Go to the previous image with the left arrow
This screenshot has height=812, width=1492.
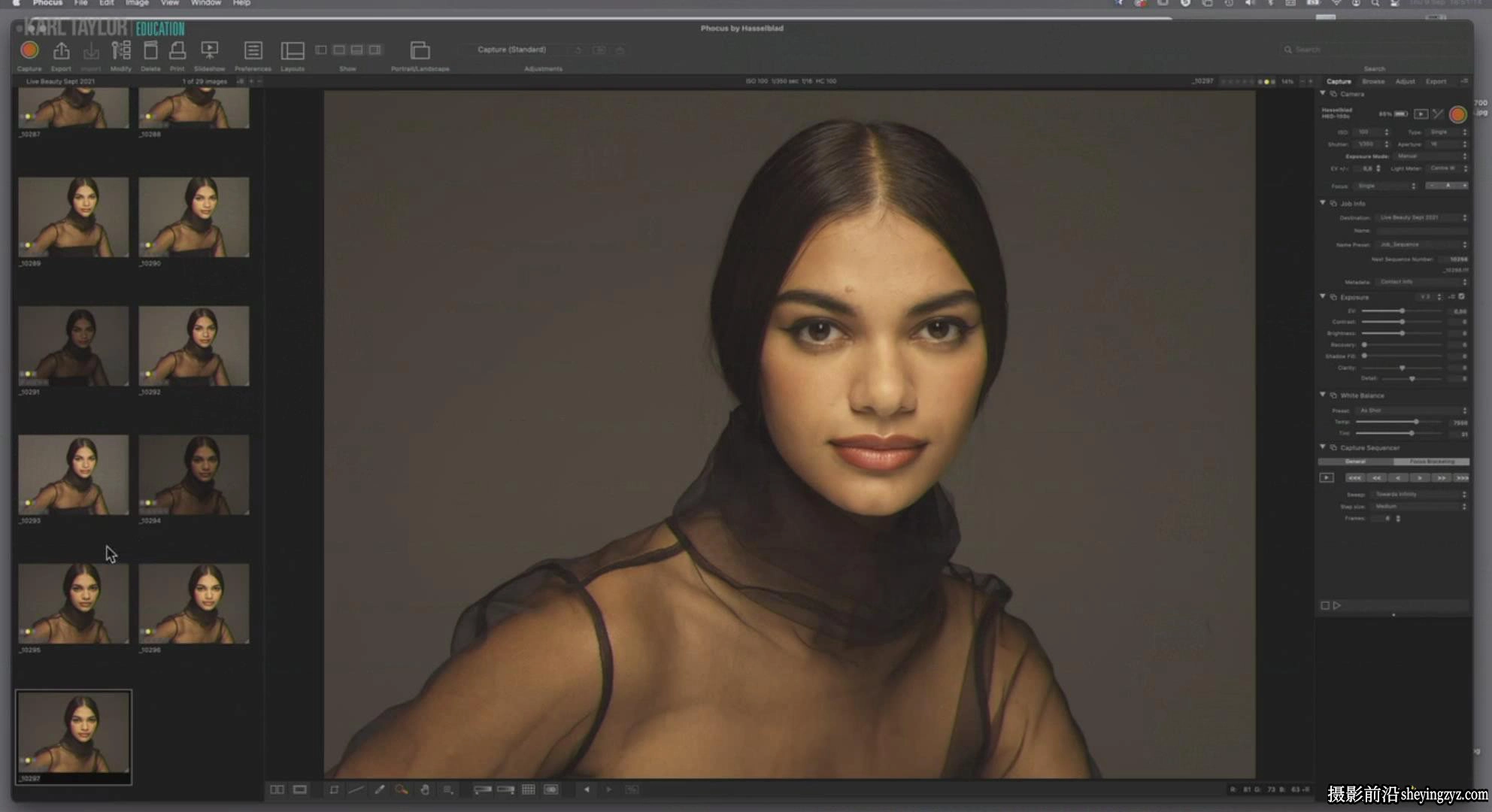point(587,789)
